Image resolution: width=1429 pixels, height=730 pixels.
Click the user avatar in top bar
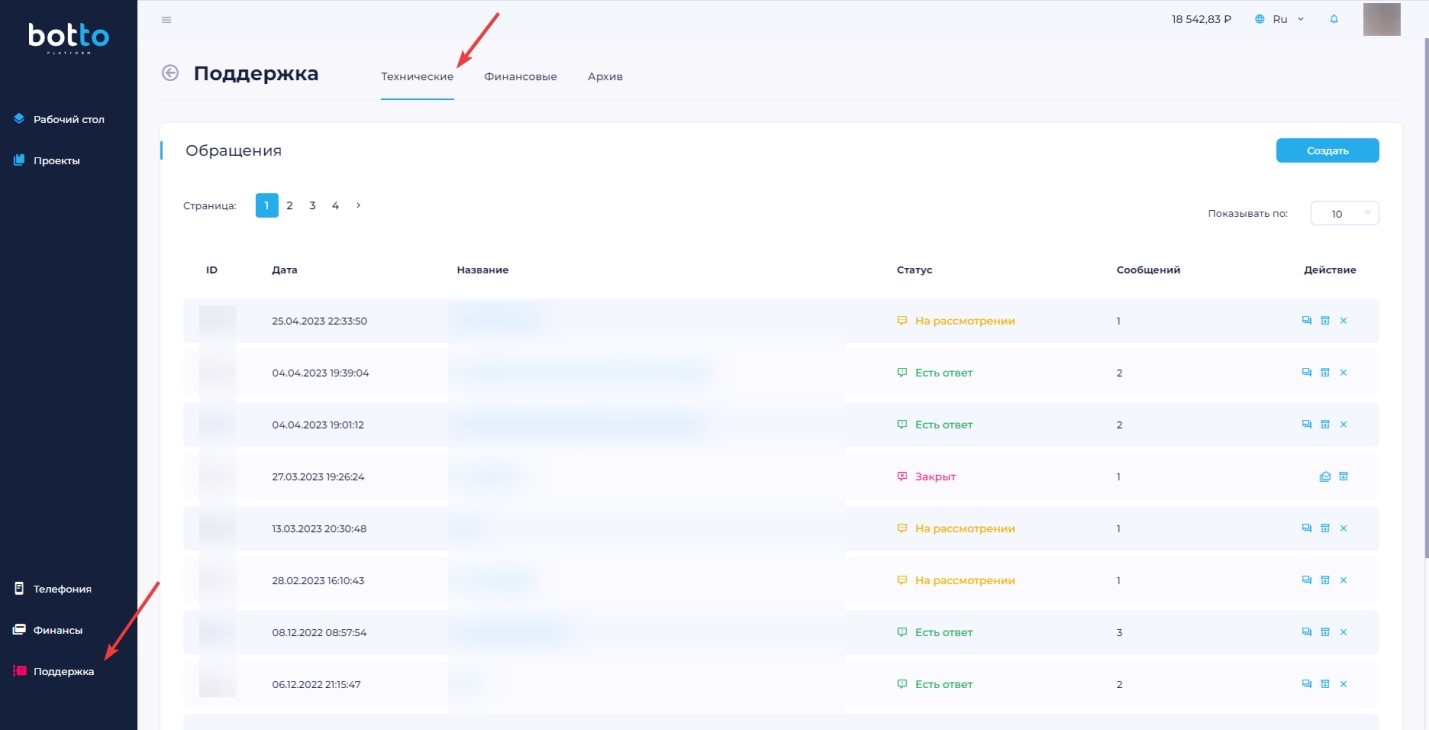tap(1381, 19)
